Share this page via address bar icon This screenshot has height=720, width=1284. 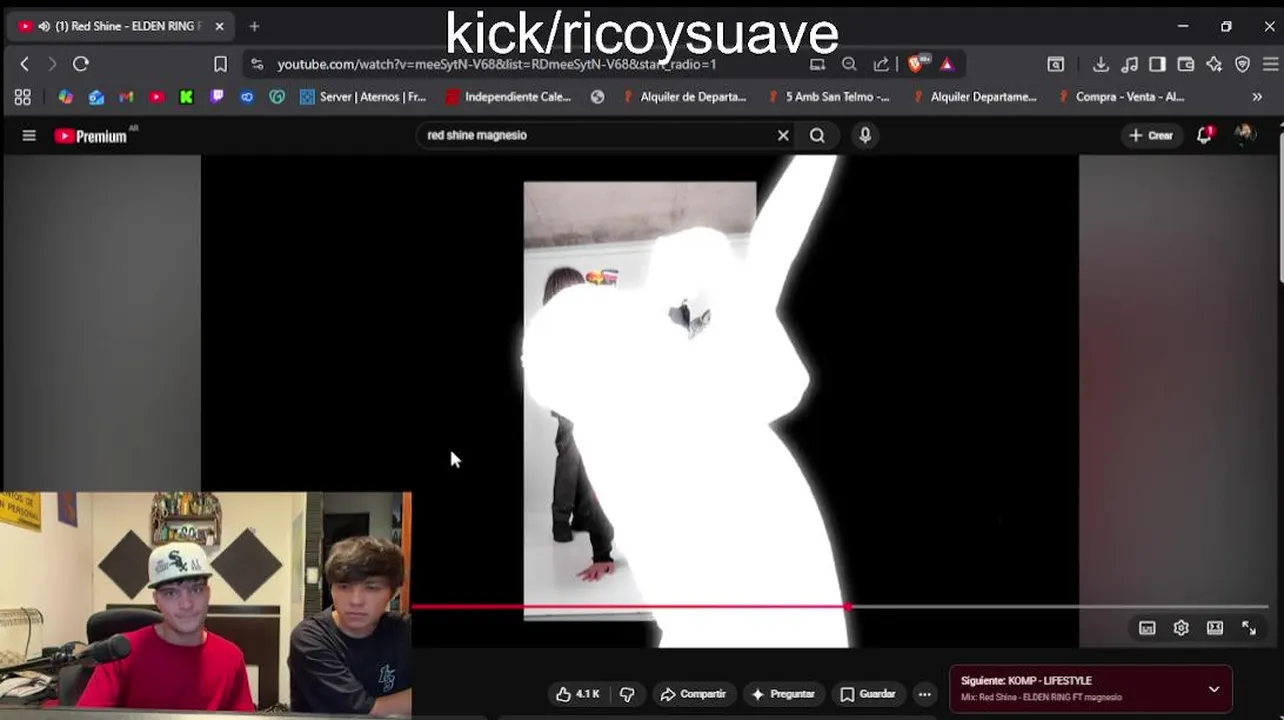881,64
